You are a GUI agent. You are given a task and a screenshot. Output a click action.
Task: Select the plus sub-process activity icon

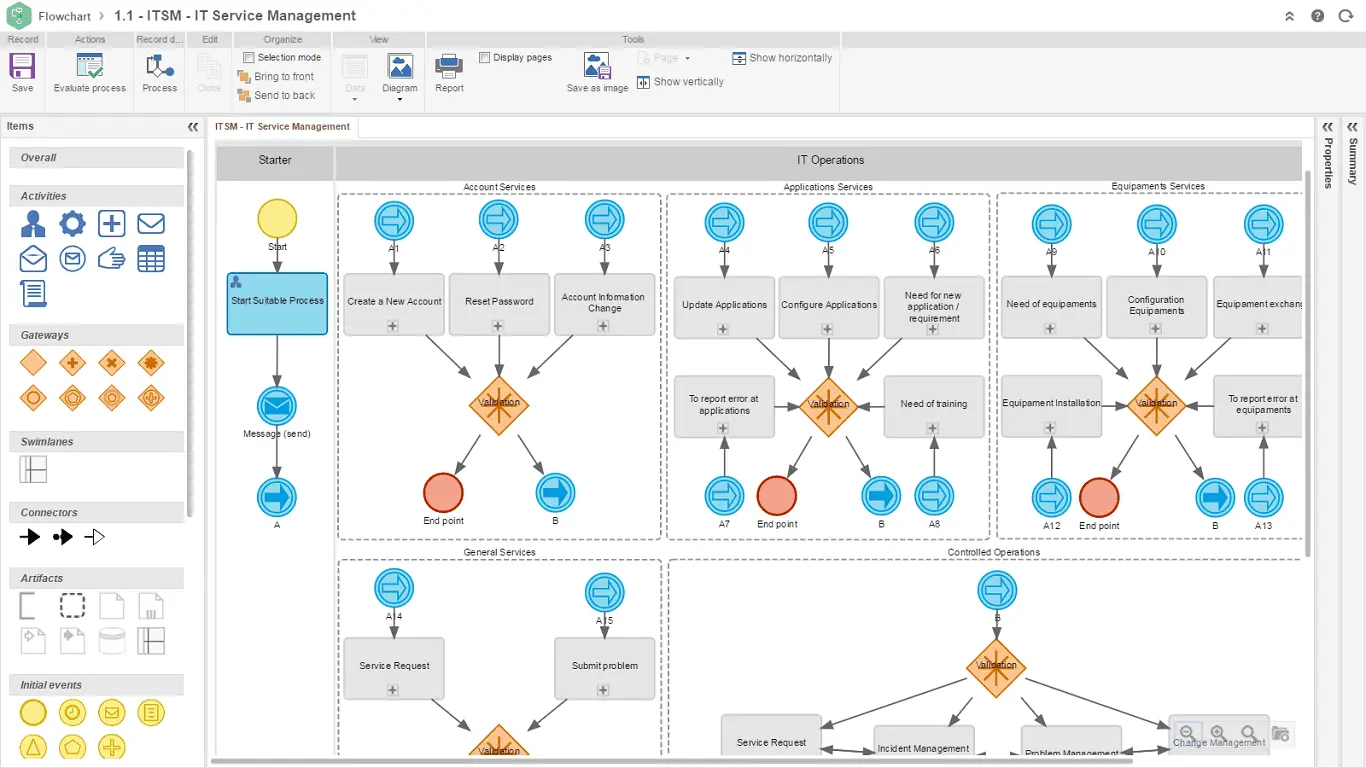coord(112,224)
